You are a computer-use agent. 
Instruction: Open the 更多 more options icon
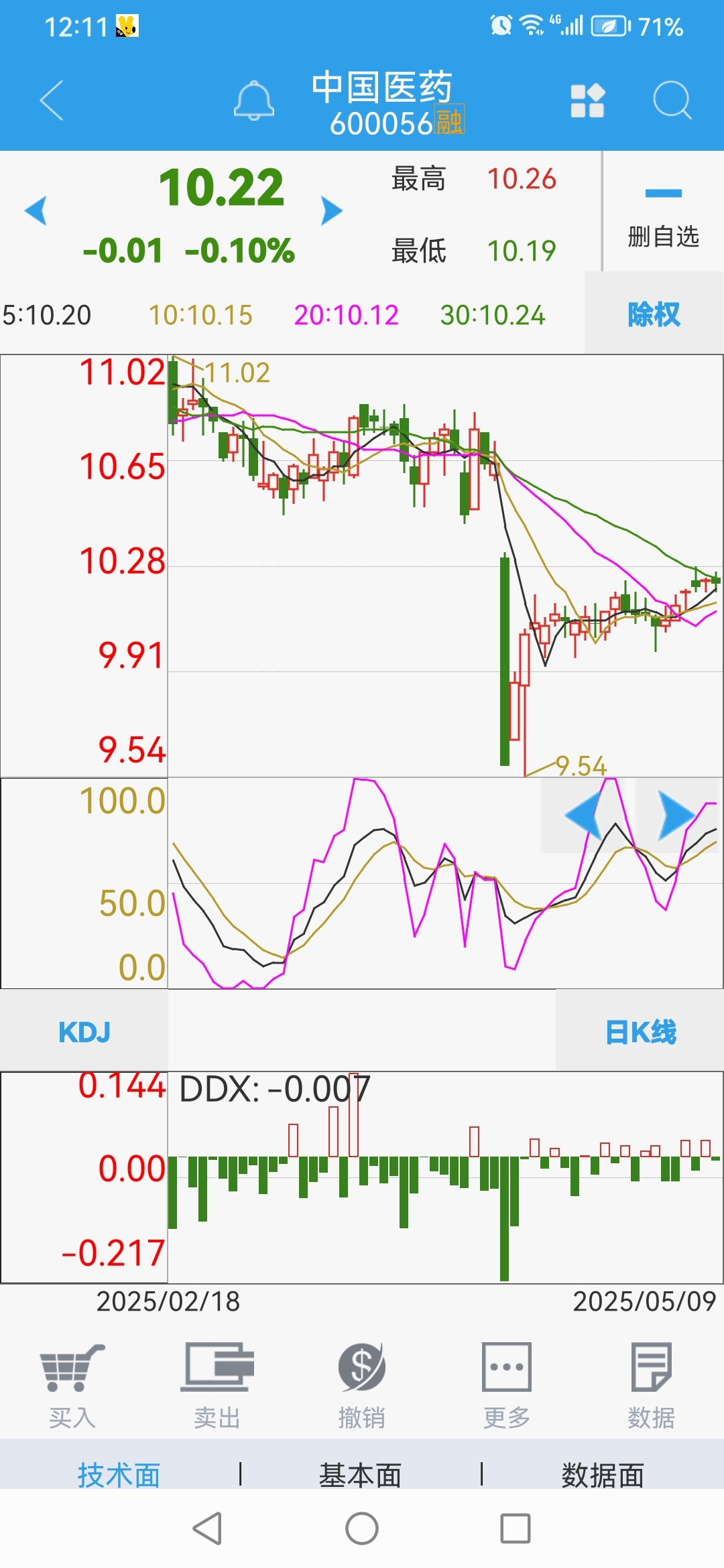click(x=507, y=1367)
